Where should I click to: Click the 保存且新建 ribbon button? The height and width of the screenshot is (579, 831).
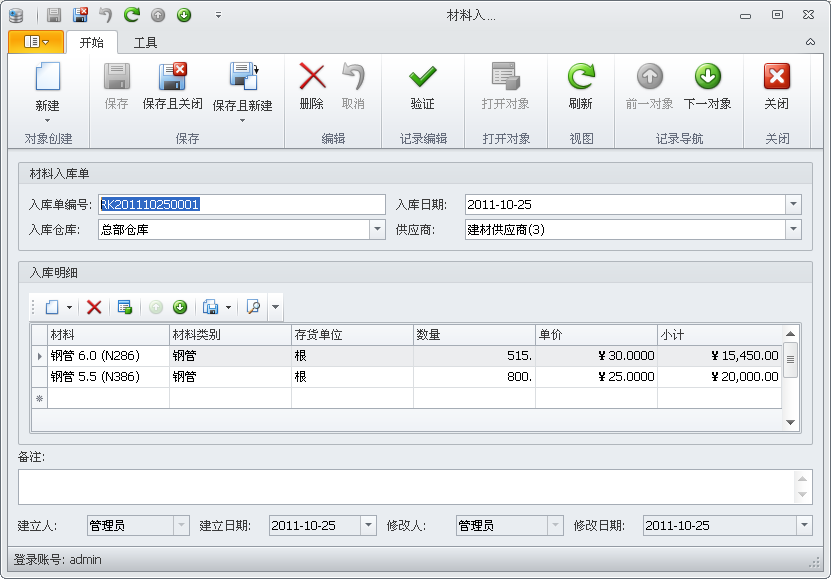(x=243, y=85)
